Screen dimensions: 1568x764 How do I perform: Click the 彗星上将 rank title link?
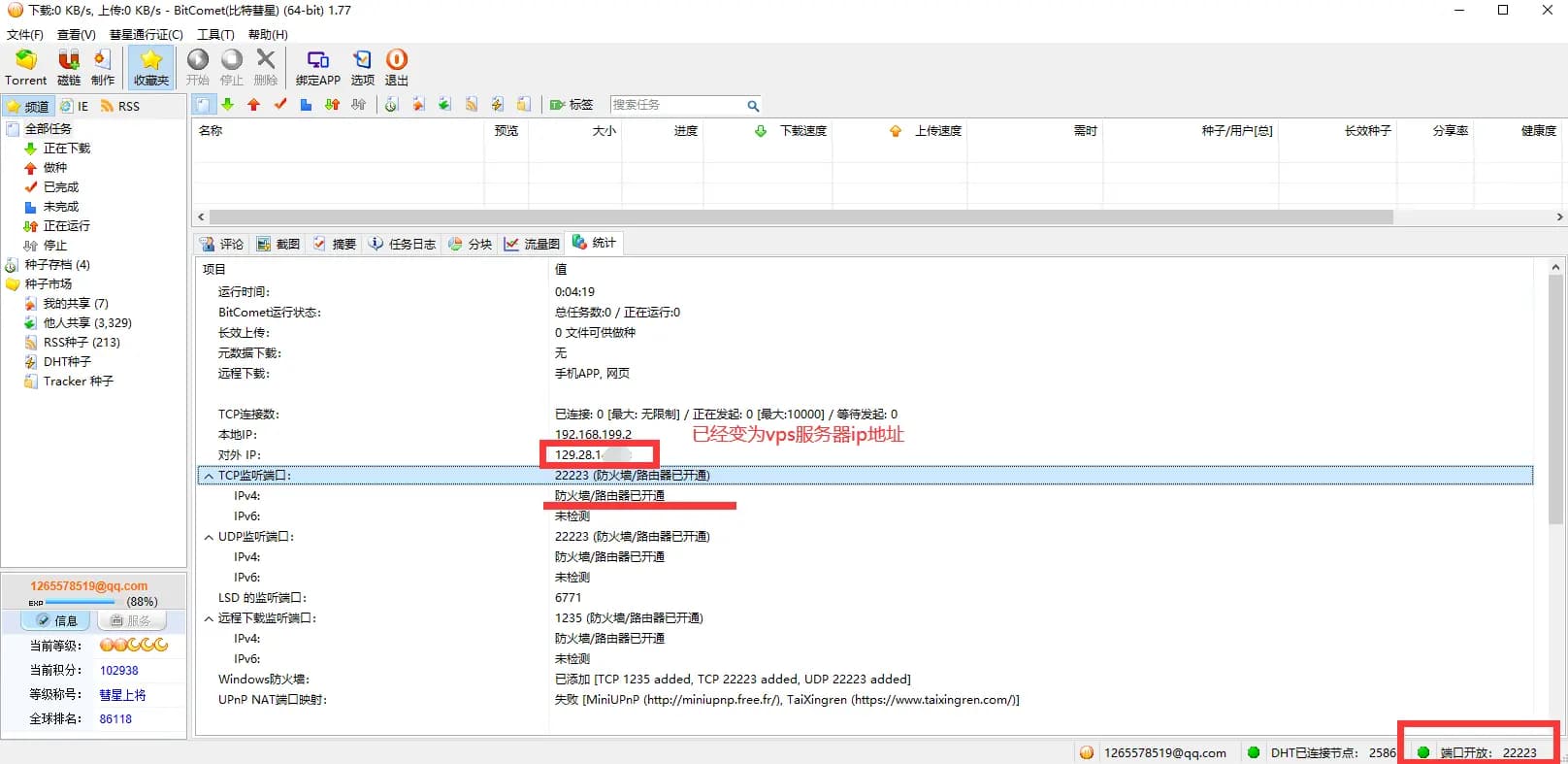[122, 695]
